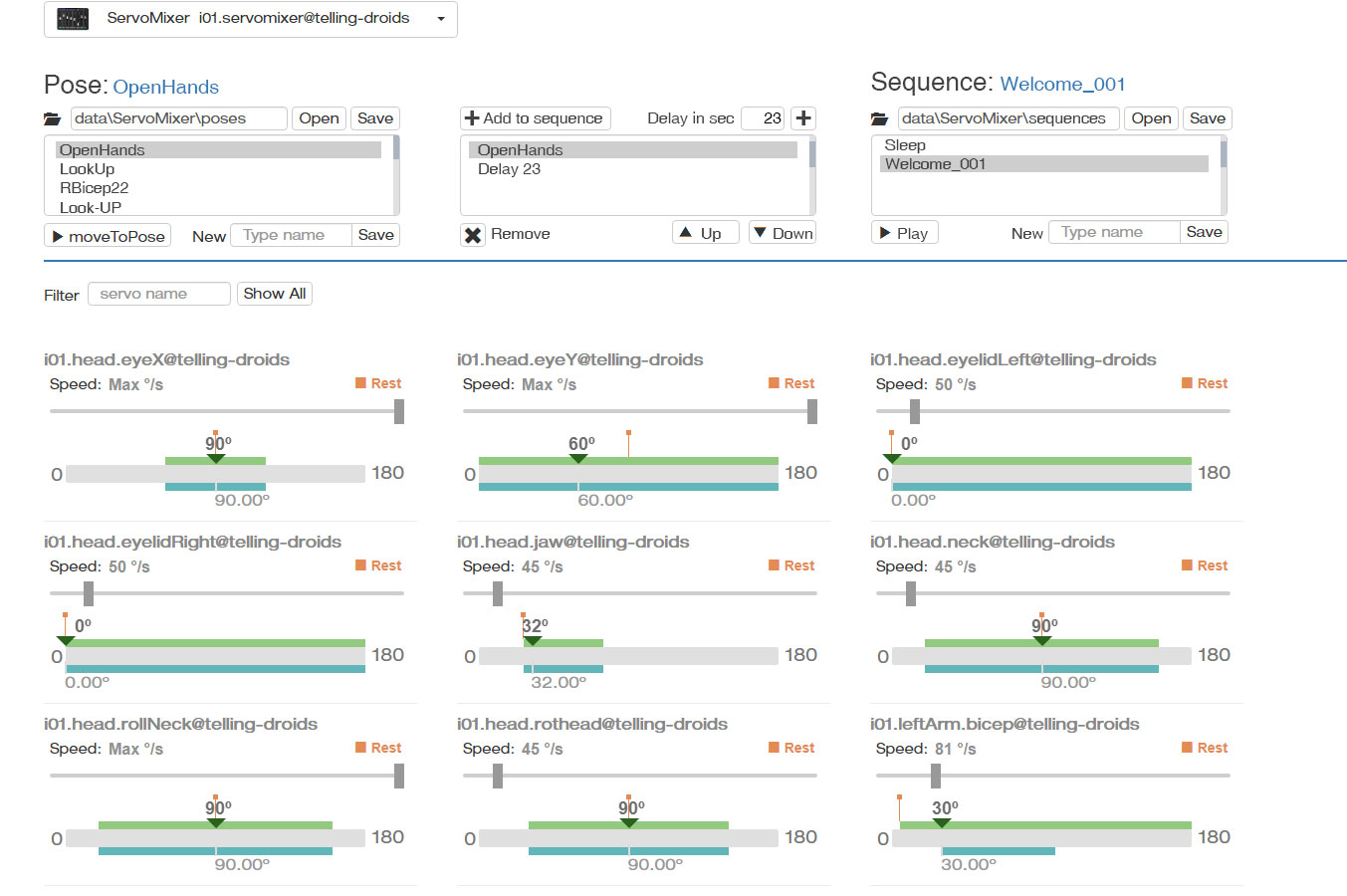The width and height of the screenshot is (1347, 896).
Task: Click the moveToPose button
Action: pyautogui.click(x=108, y=236)
